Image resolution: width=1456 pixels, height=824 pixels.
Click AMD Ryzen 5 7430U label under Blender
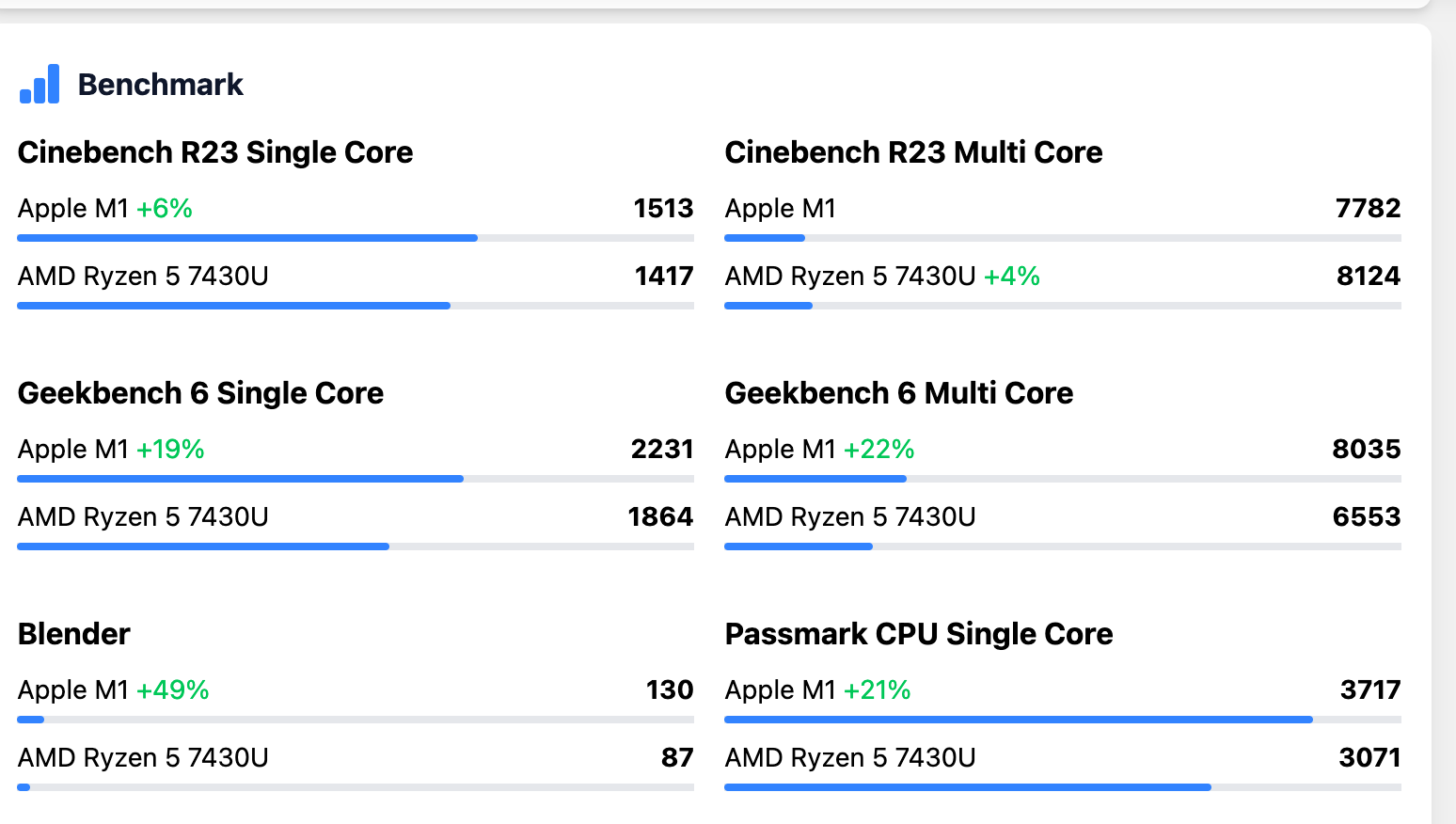(143, 758)
